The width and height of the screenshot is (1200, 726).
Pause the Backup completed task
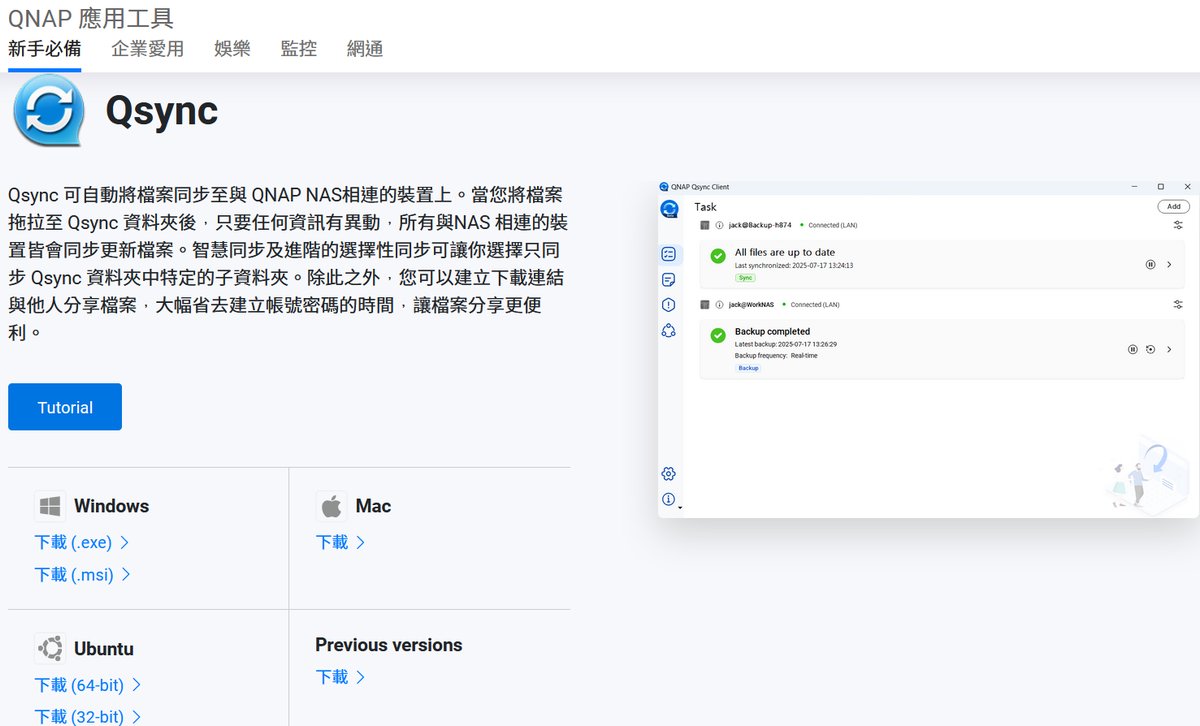point(1133,349)
